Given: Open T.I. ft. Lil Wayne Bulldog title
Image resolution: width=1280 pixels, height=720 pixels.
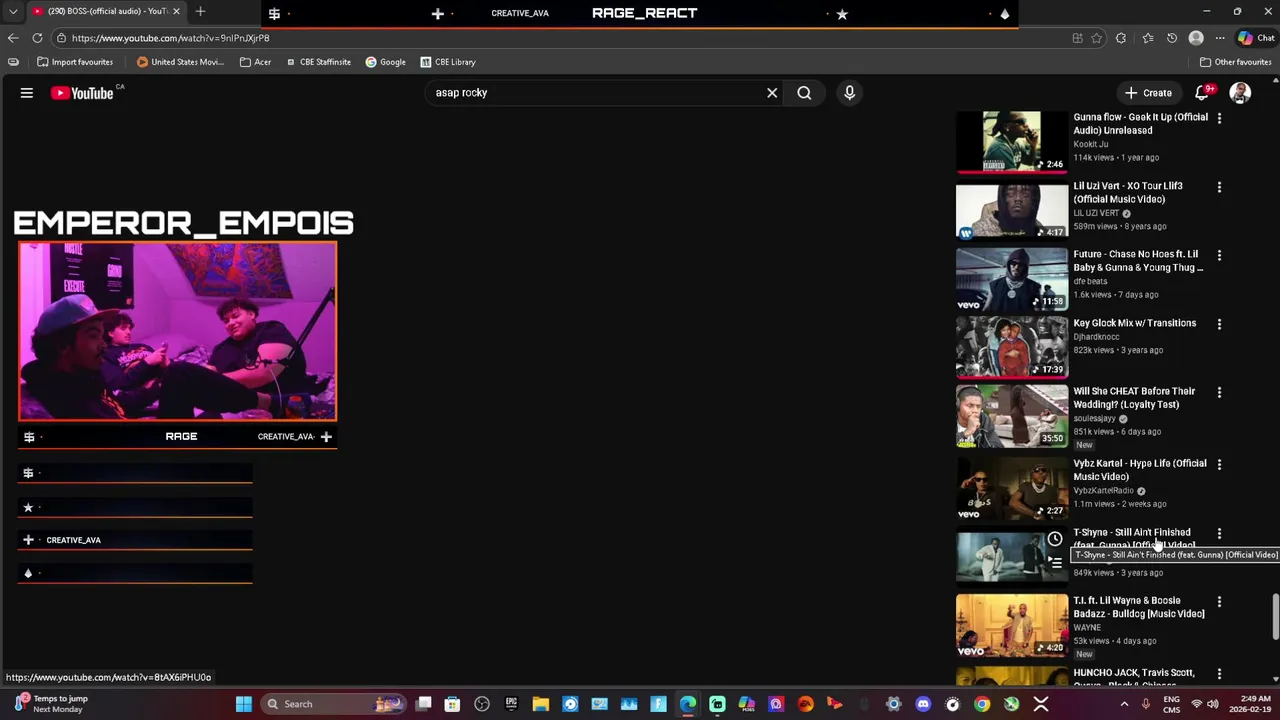Looking at the screenshot, I should [1139, 607].
